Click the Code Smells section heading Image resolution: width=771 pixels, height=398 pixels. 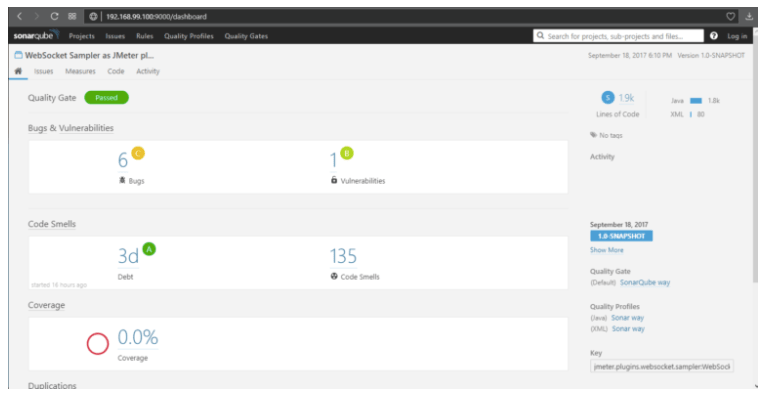(x=52, y=224)
